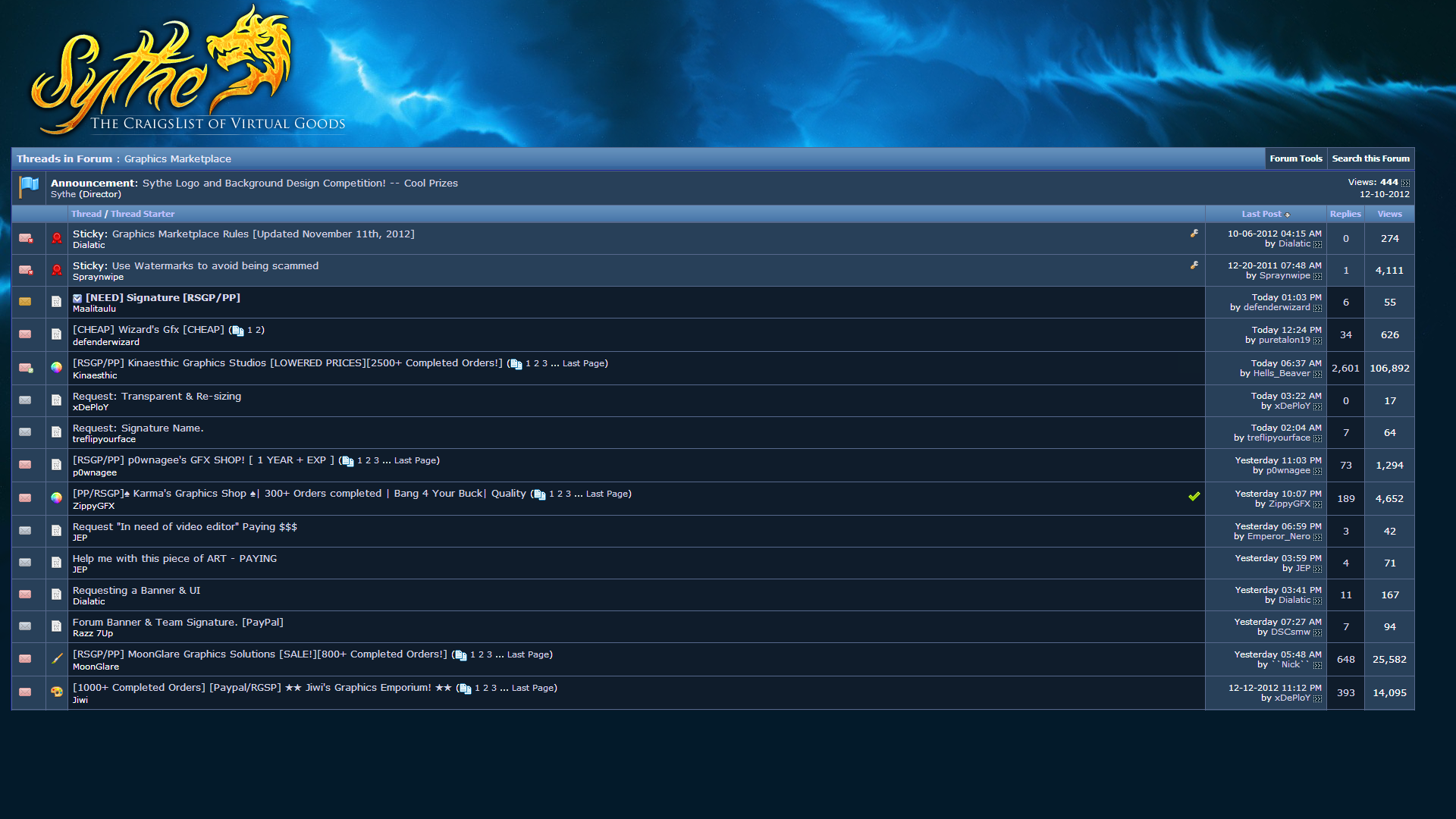This screenshot has width=1456, height=819.
Task: Go to last post by ``Nick`` arrow icon
Action: (x=1317, y=665)
